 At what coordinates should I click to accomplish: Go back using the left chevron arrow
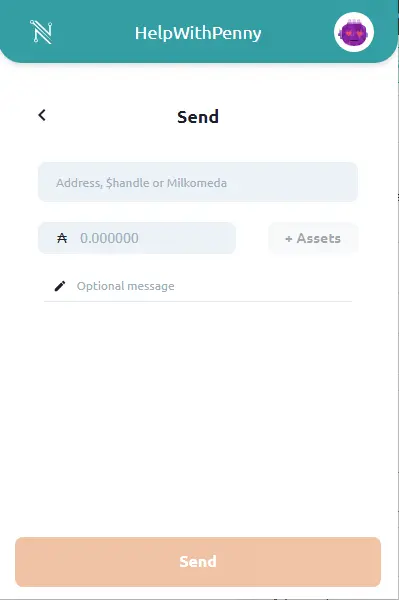(x=42, y=115)
